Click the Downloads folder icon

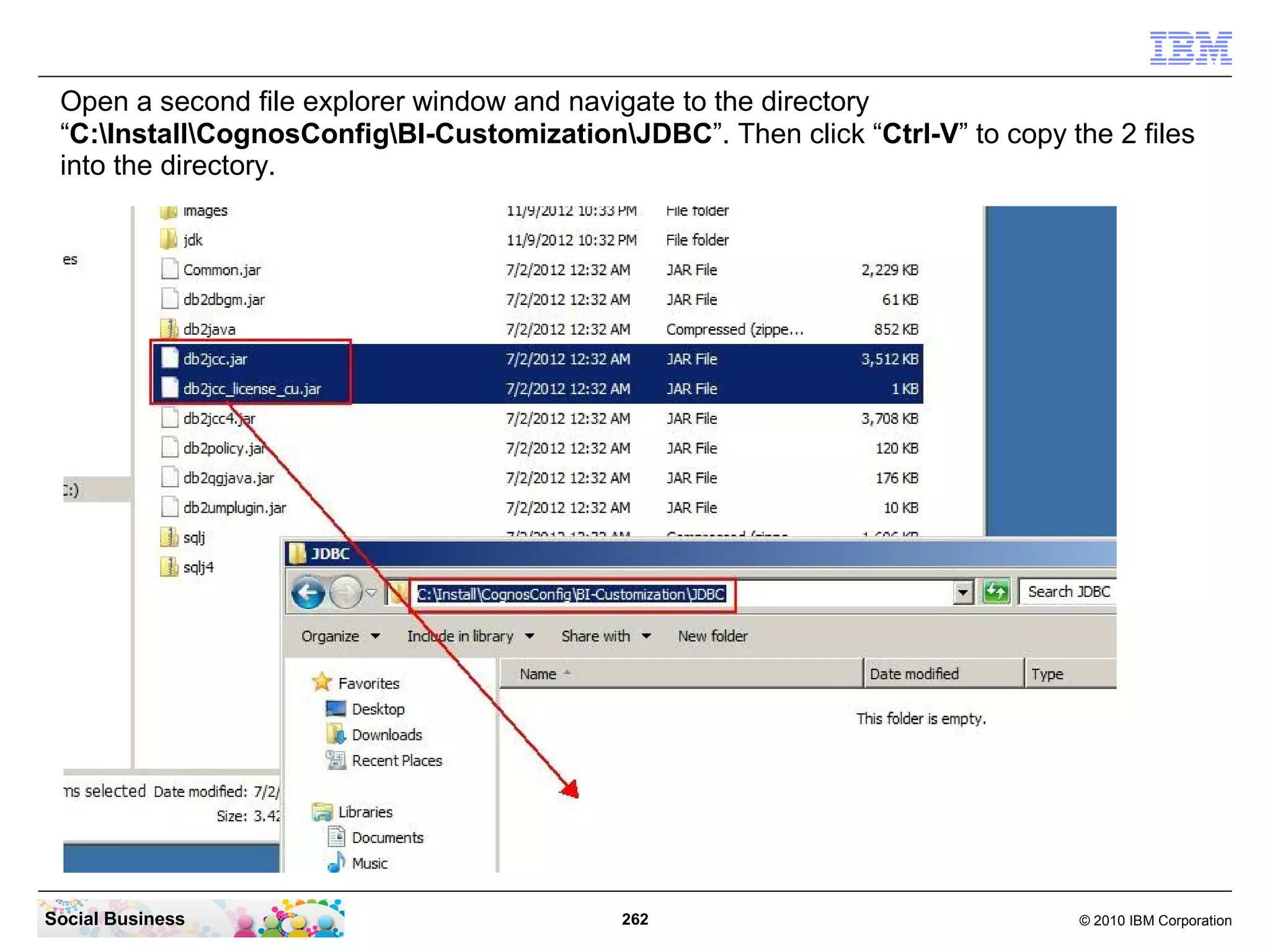coord(336,734)
